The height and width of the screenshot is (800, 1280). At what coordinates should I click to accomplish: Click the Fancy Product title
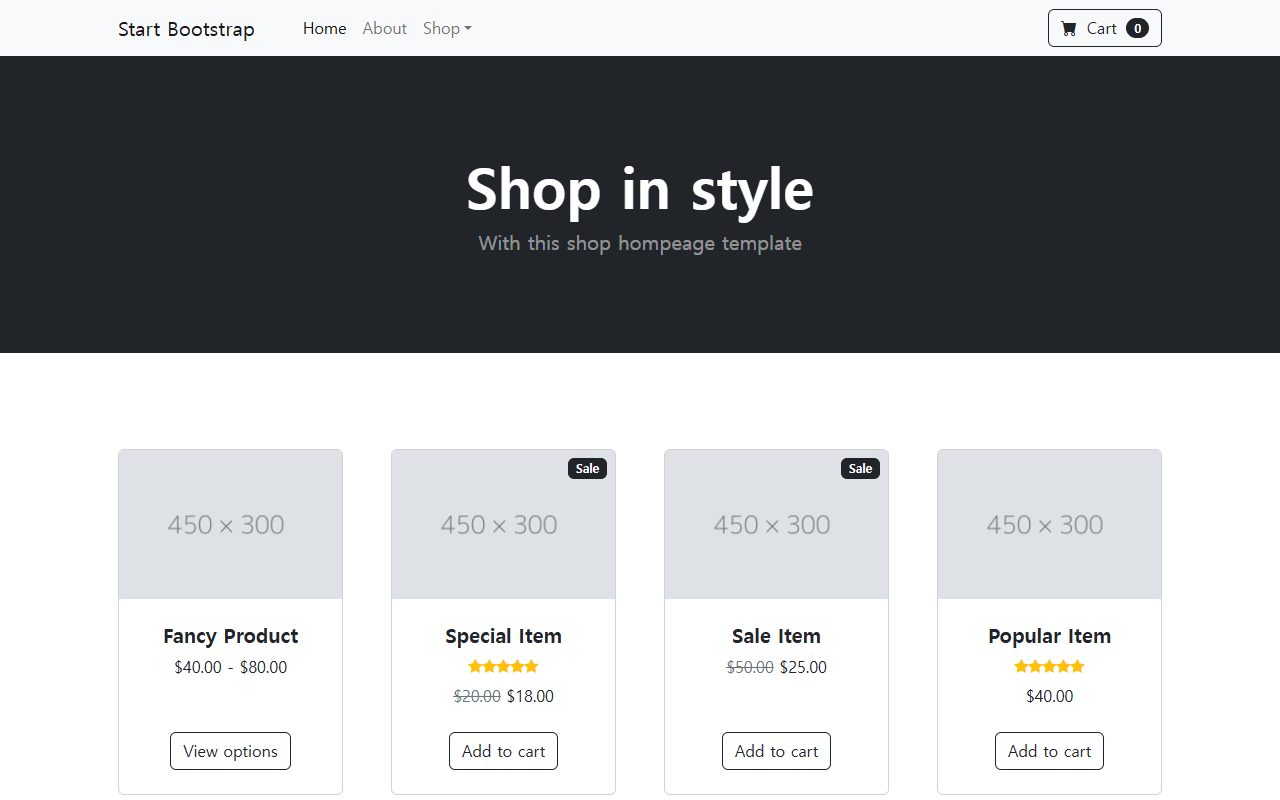click(230, 636)
